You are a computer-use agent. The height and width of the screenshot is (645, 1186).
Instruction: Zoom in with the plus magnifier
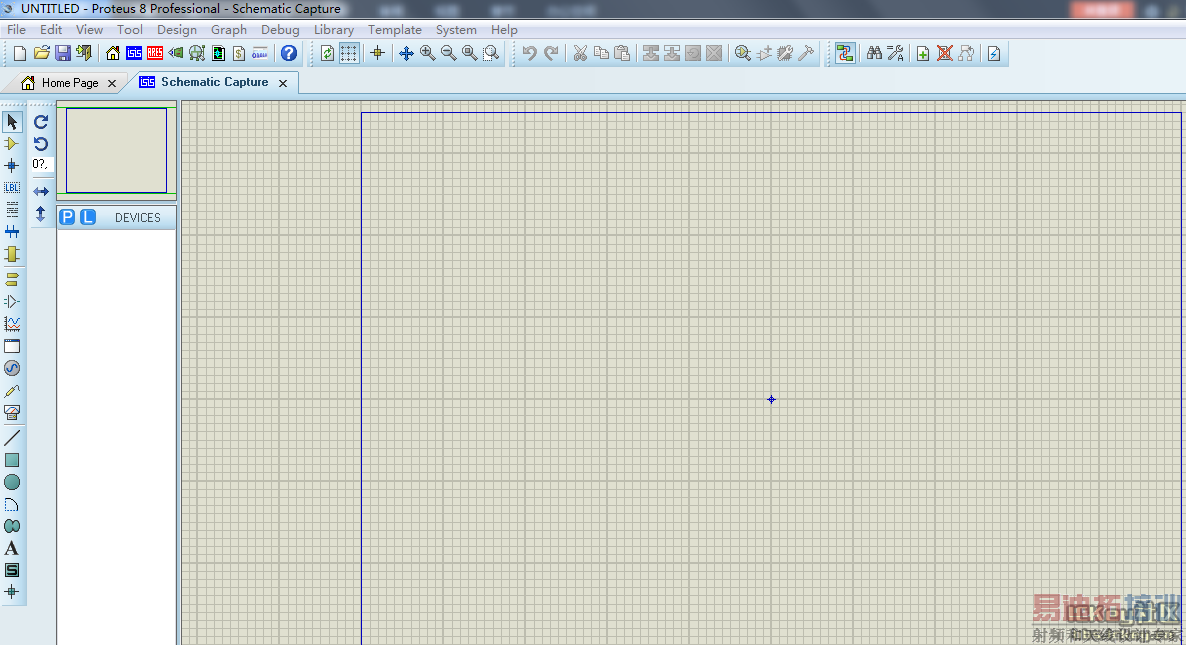(x=427, y=54)
